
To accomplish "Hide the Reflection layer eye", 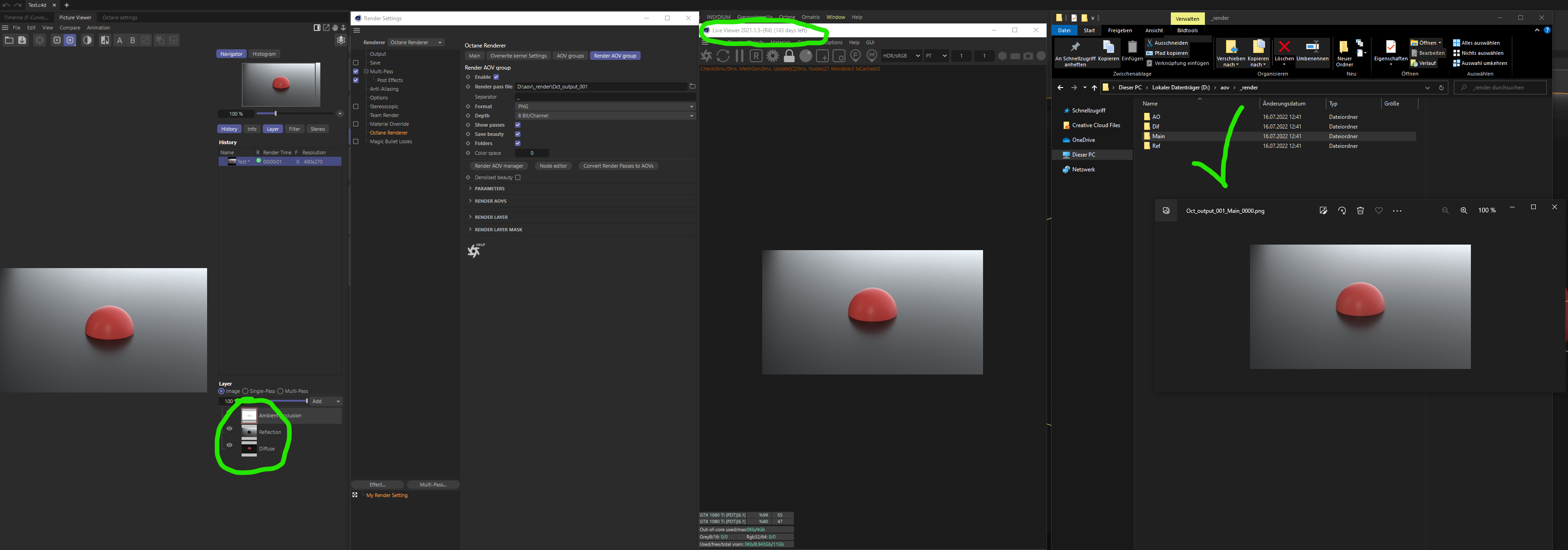I will pyautogui.click(x=230, y=429).
